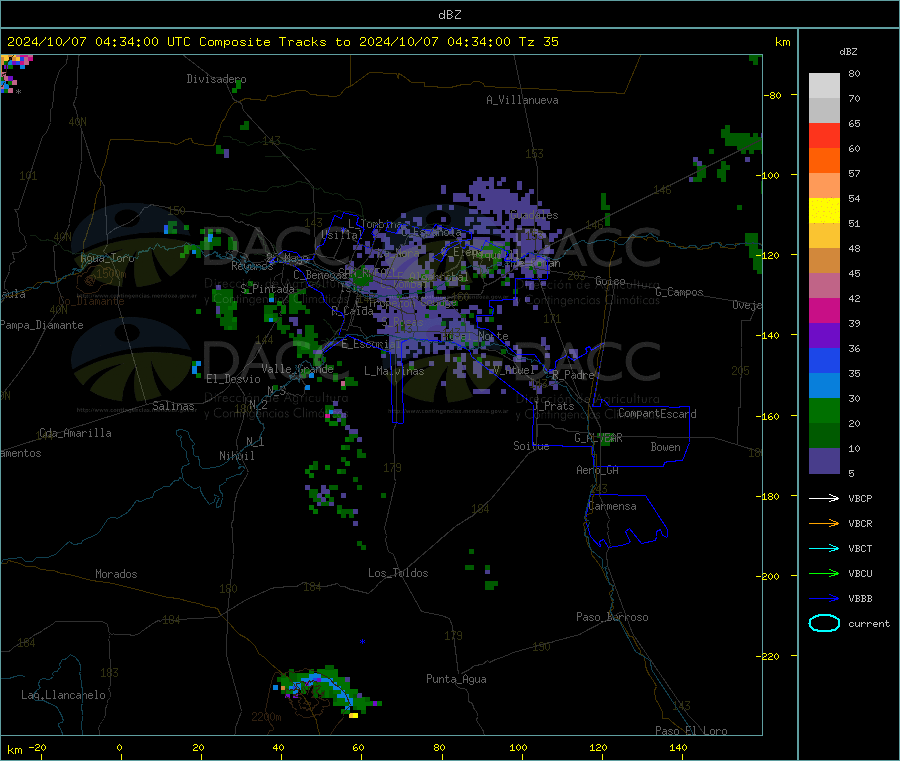This screenshot has width=900, height=761.
Task: Click the 'J_Prats' map label
Action: point(553,406)
